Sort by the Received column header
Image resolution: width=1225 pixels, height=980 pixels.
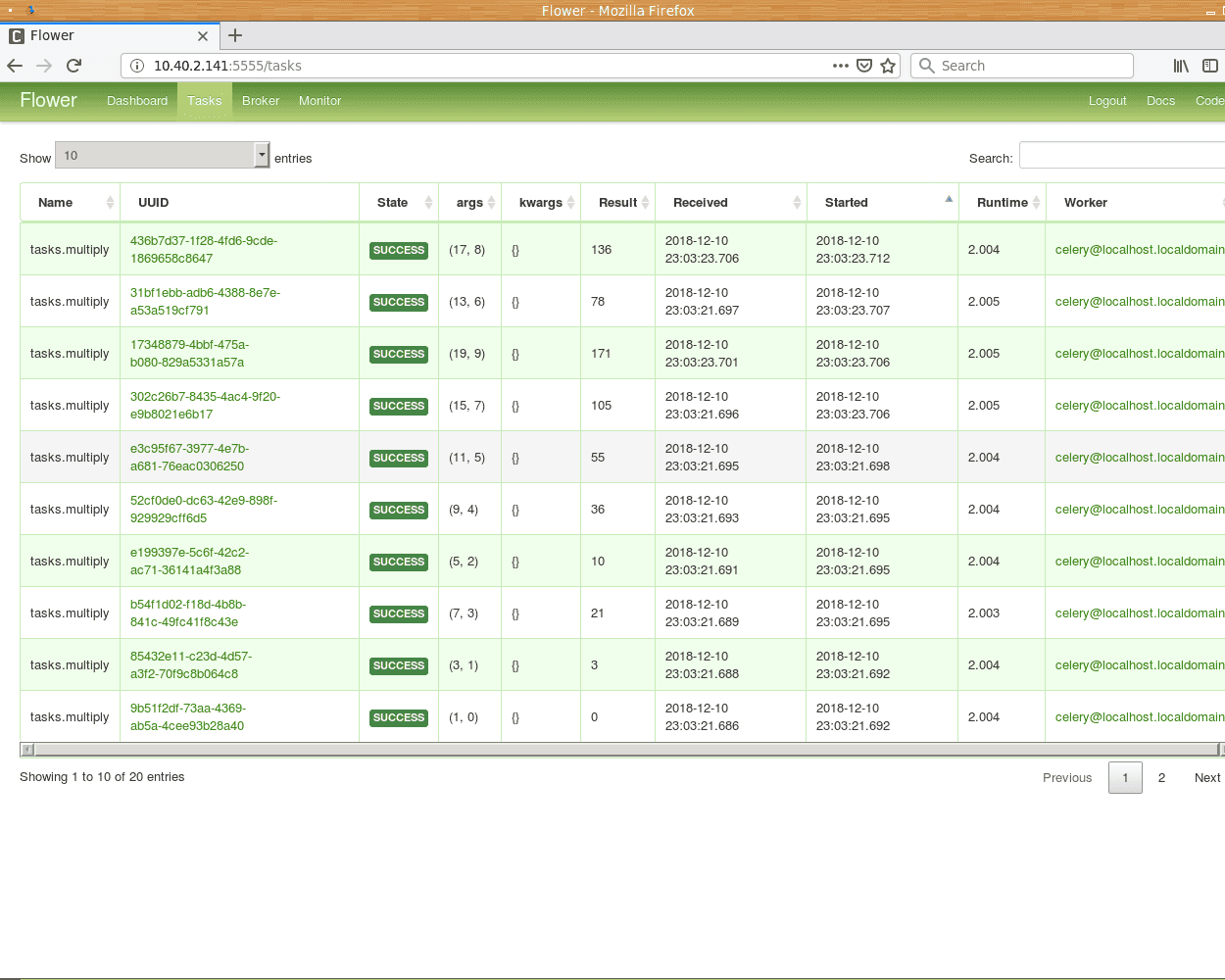[x=731, y=203]
